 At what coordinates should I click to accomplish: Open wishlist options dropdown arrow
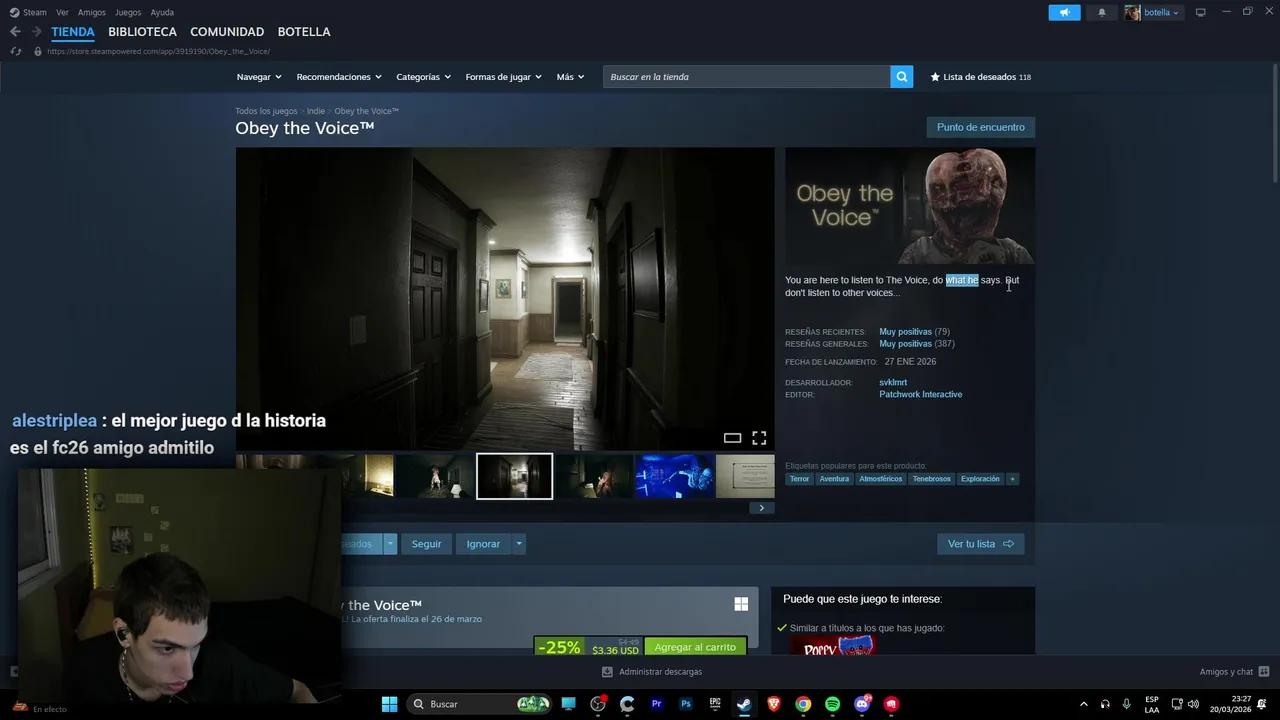point(390,544)
